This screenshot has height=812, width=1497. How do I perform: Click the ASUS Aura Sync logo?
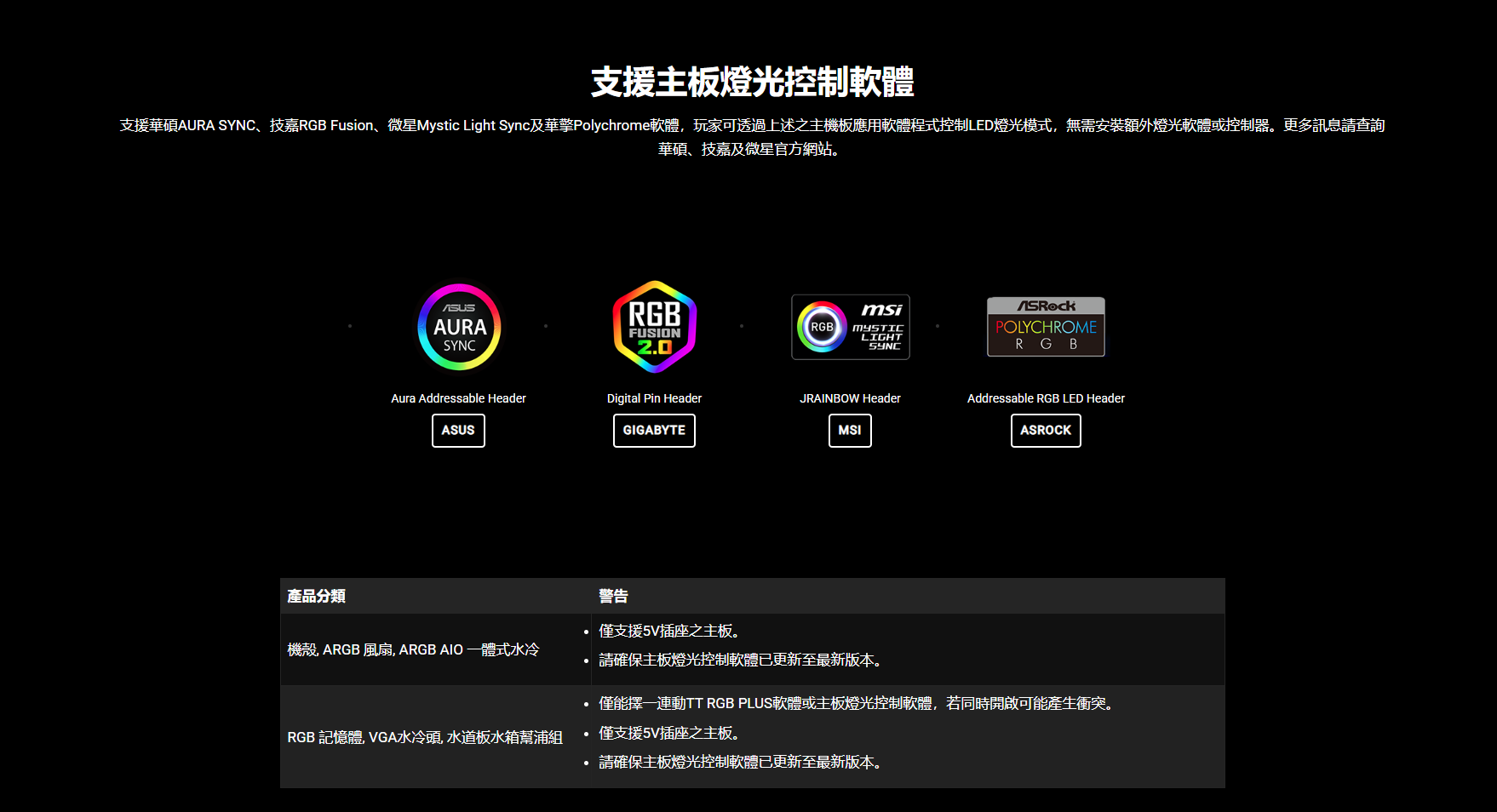point(459,327)
